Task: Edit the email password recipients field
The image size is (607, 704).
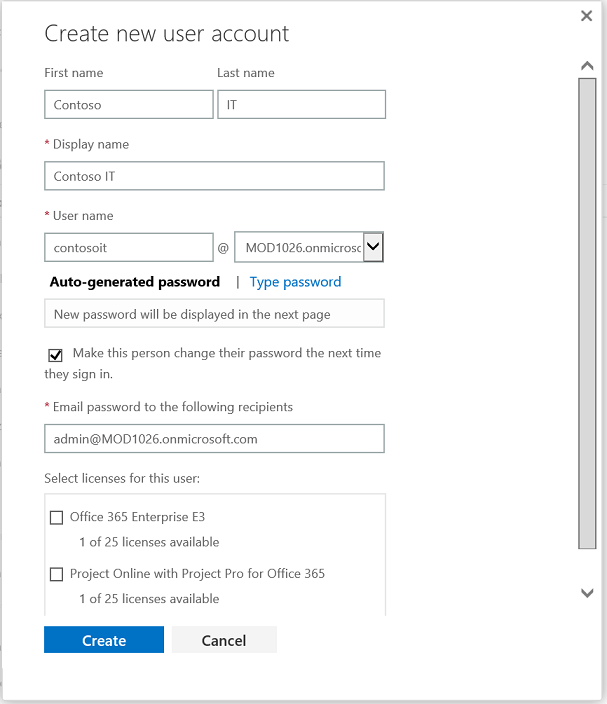Action: click(214, 438)
